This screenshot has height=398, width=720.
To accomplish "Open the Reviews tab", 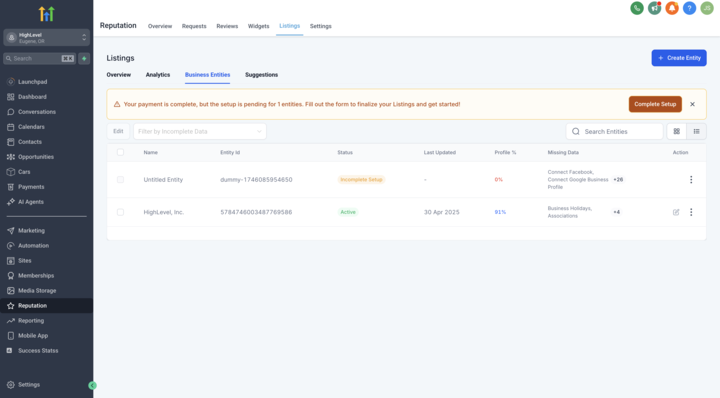I will pos(227,26).
